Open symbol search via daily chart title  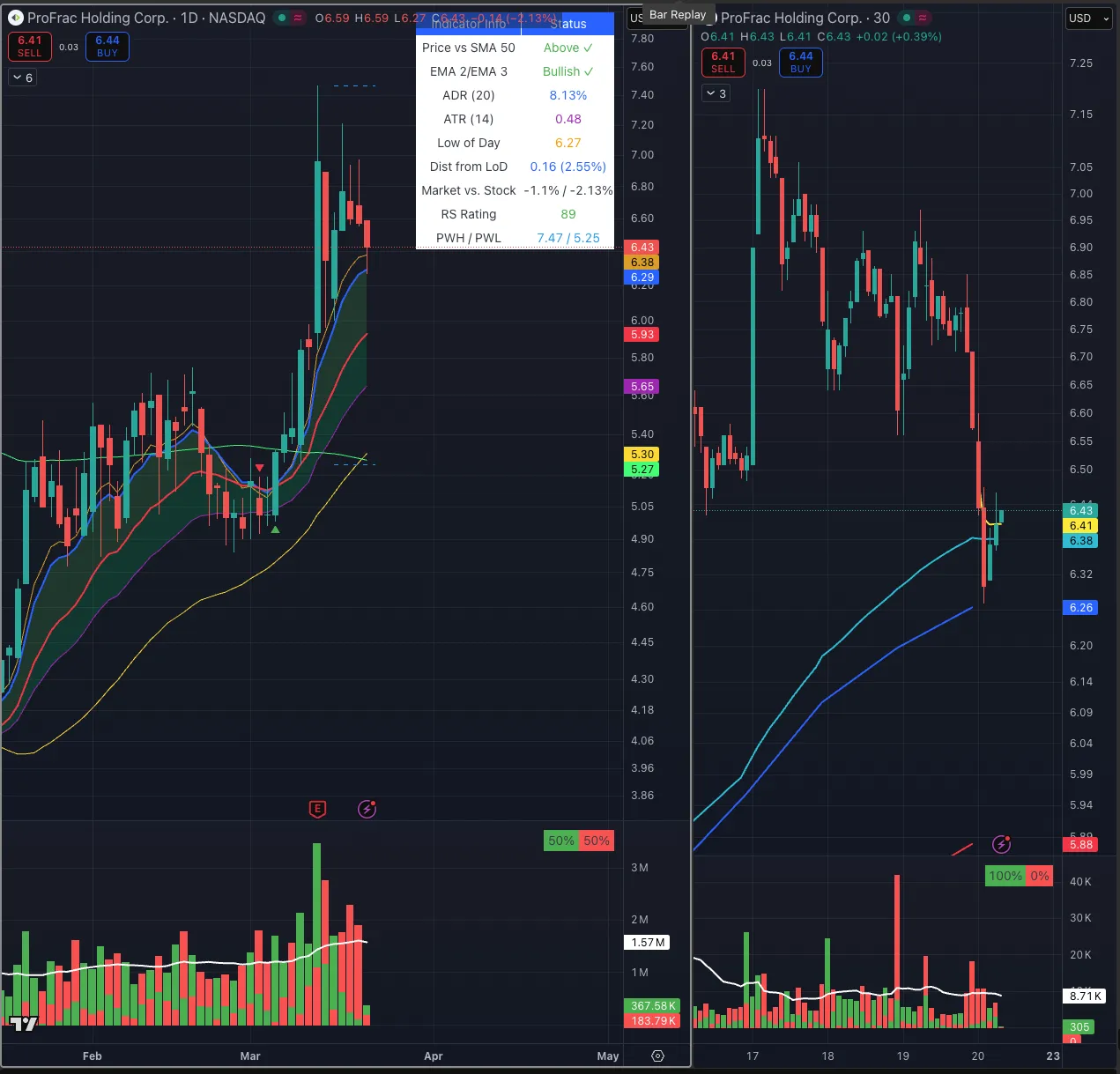pos(146,18)
